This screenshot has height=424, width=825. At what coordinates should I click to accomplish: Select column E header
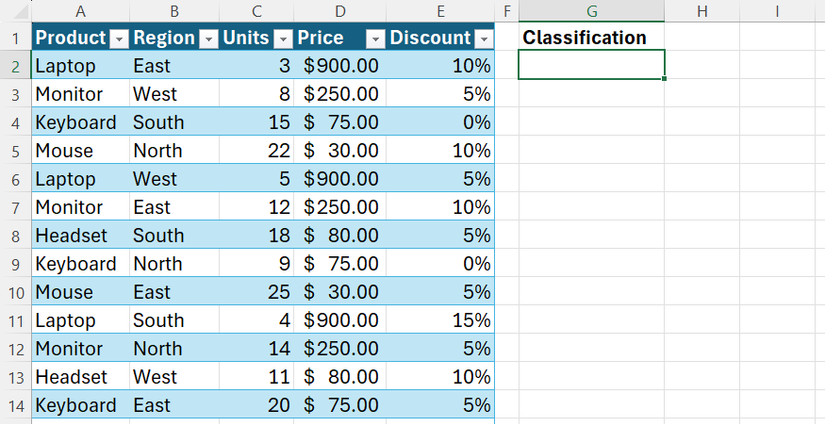tap(440, 11)
